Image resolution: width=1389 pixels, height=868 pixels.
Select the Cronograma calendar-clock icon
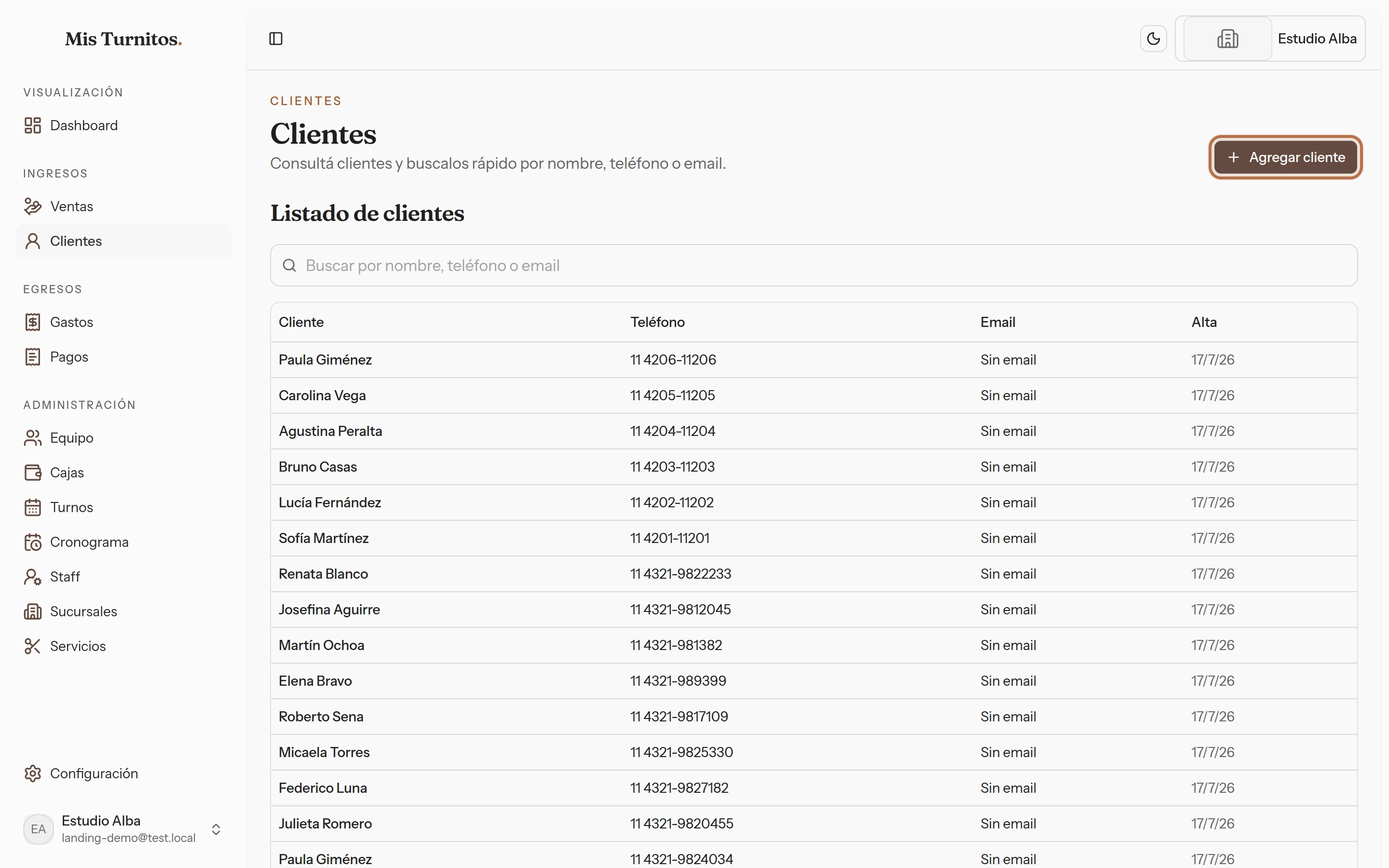(x=33, y=542)
